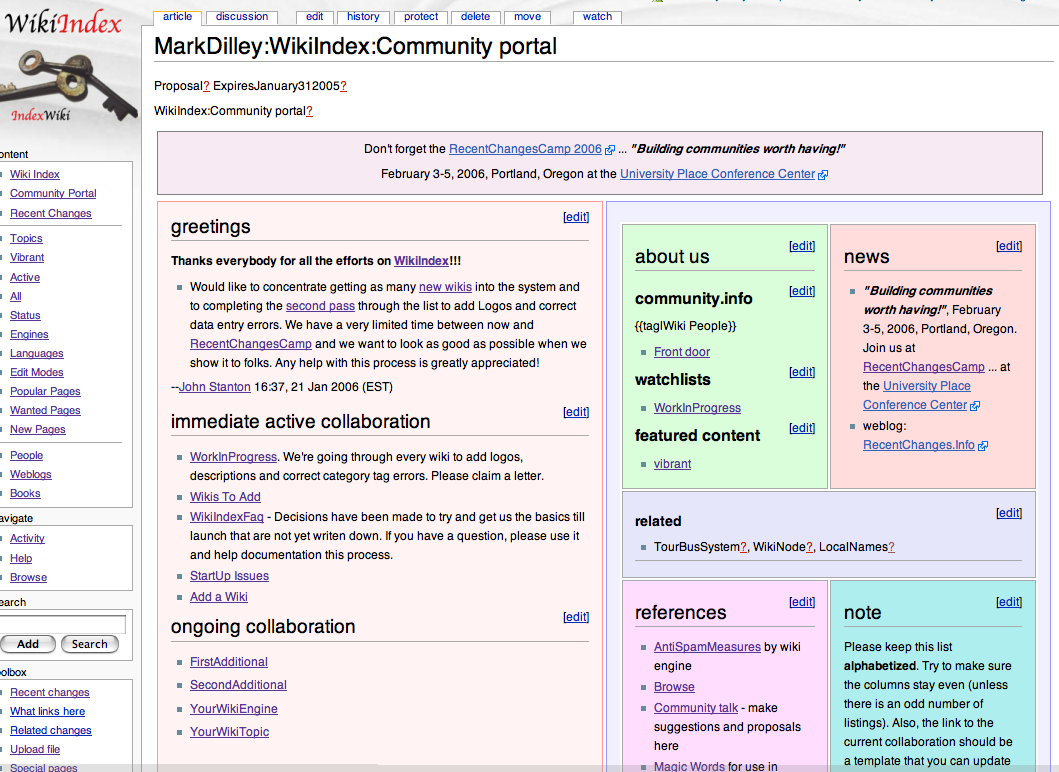Open John Stanton's user page
Screen dimensions: 1059x772
point(215,387)
